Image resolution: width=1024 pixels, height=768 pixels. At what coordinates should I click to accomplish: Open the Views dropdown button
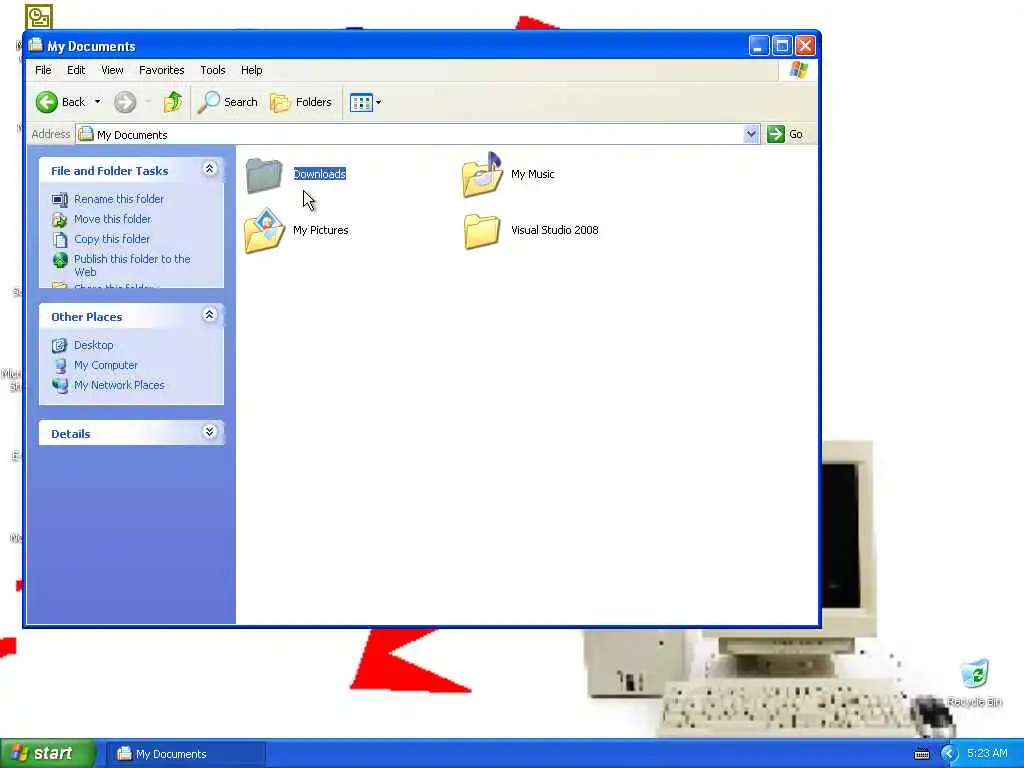365,102
